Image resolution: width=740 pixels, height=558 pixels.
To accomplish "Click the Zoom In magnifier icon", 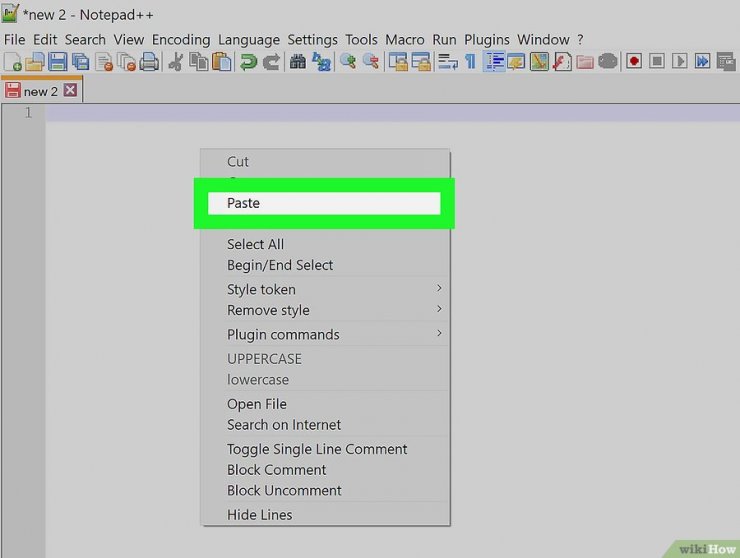I will tap(348, 62).
